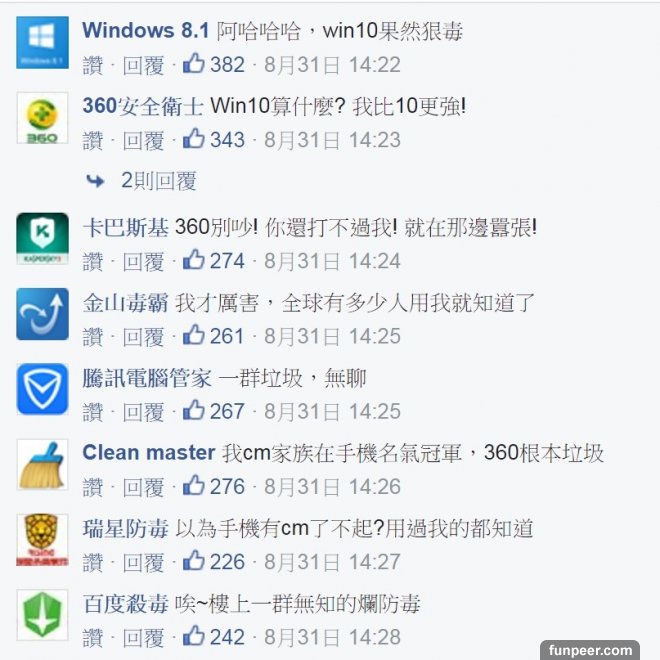The width and height of the screenshot is (660, 660).
Task: Like the 卡巴斯基 comment with 讚
Action: tap(93, 262)
